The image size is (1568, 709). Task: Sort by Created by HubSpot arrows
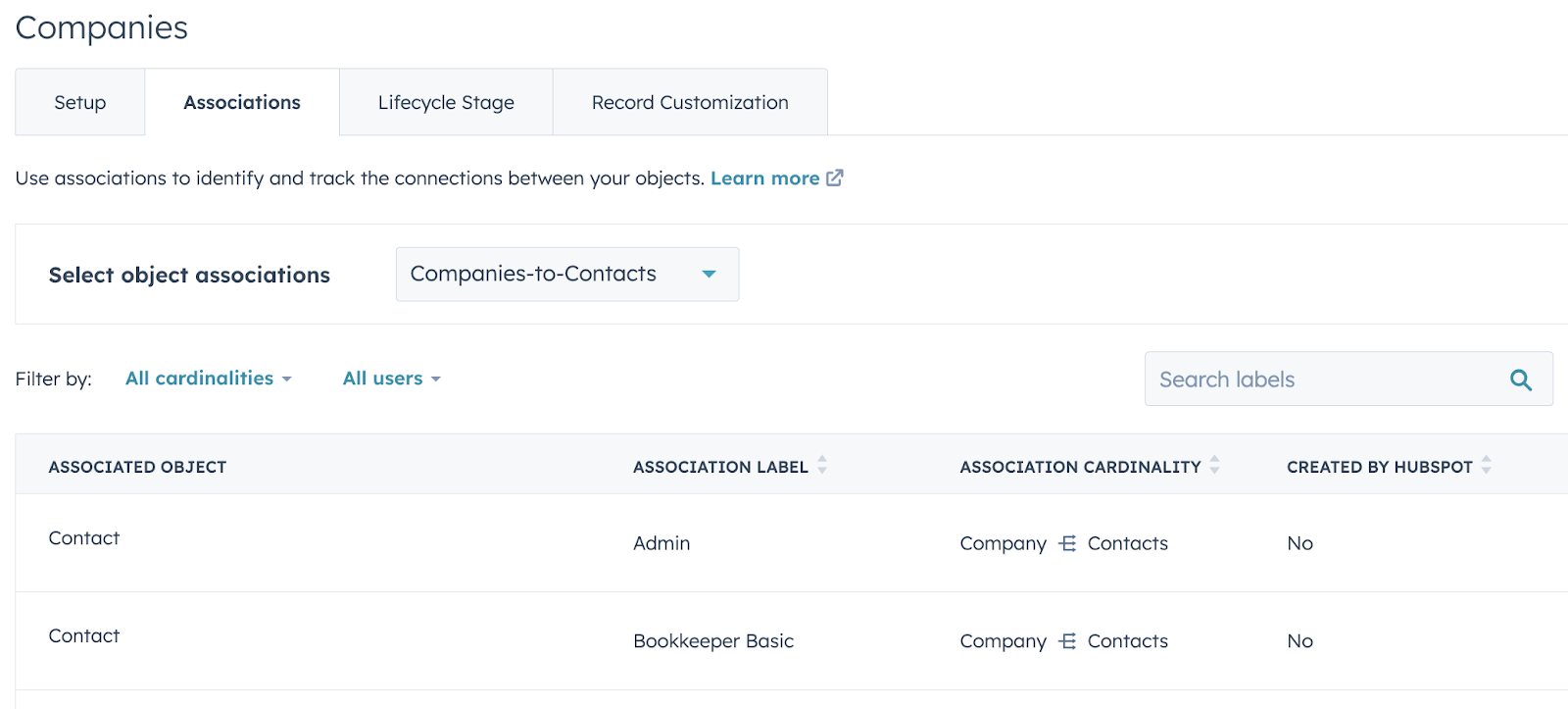1486,466
